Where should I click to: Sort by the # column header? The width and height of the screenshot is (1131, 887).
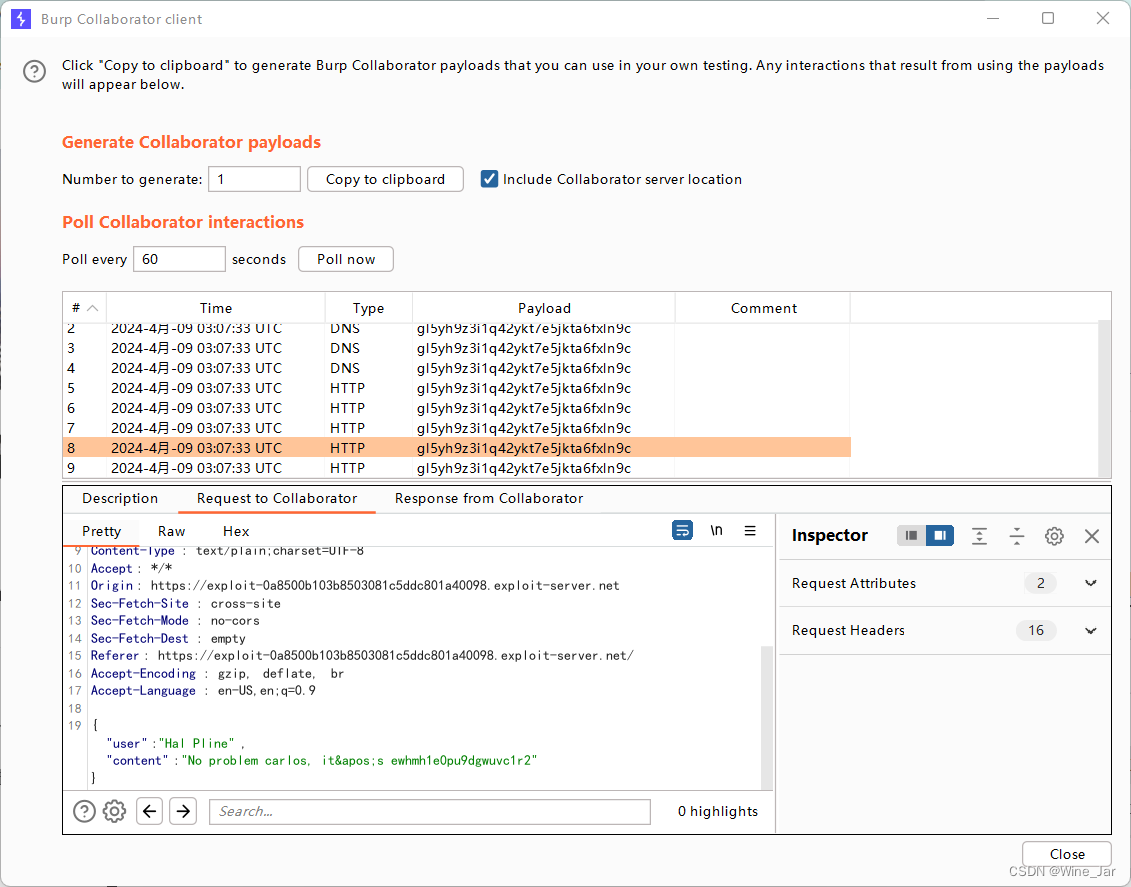tap(84, 308)
